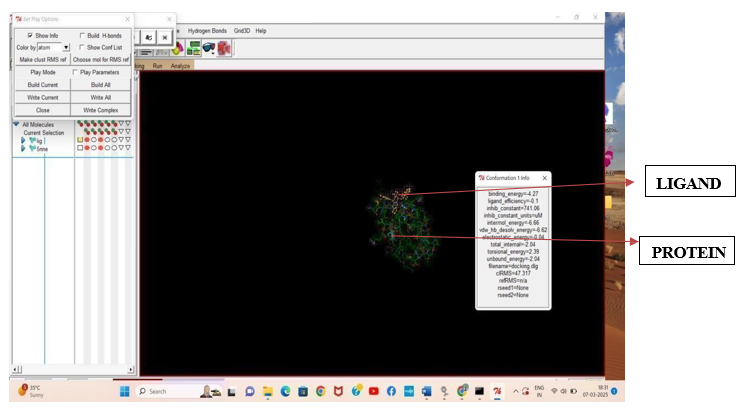Click the white square in the 5nne row
738x408 pixels.
[80, 148]
